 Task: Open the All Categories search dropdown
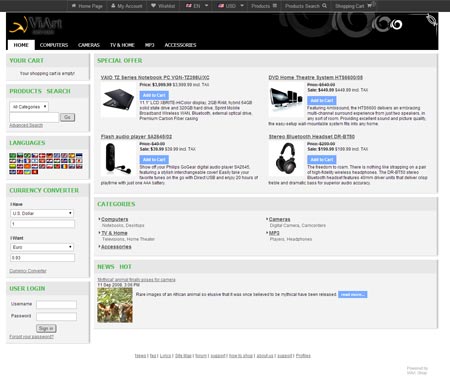[x=29, y=107]
